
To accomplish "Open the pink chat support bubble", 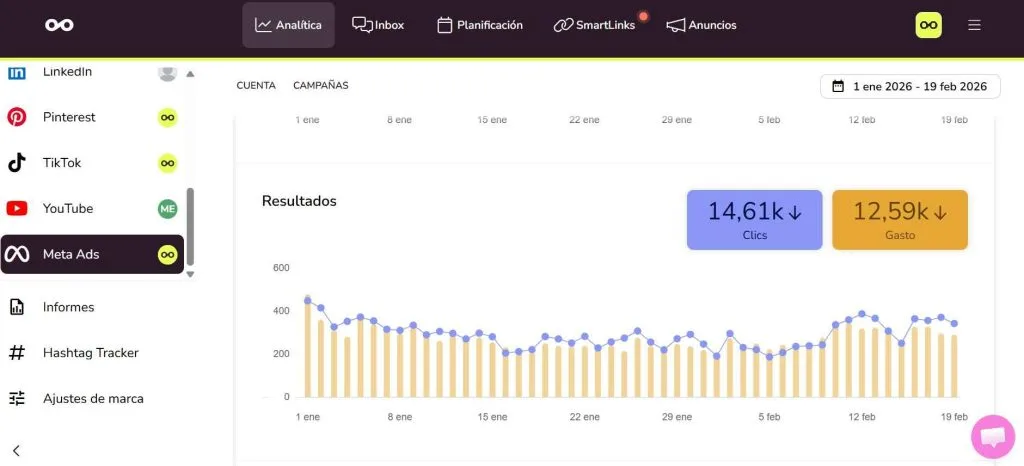I will coord(993,437).
